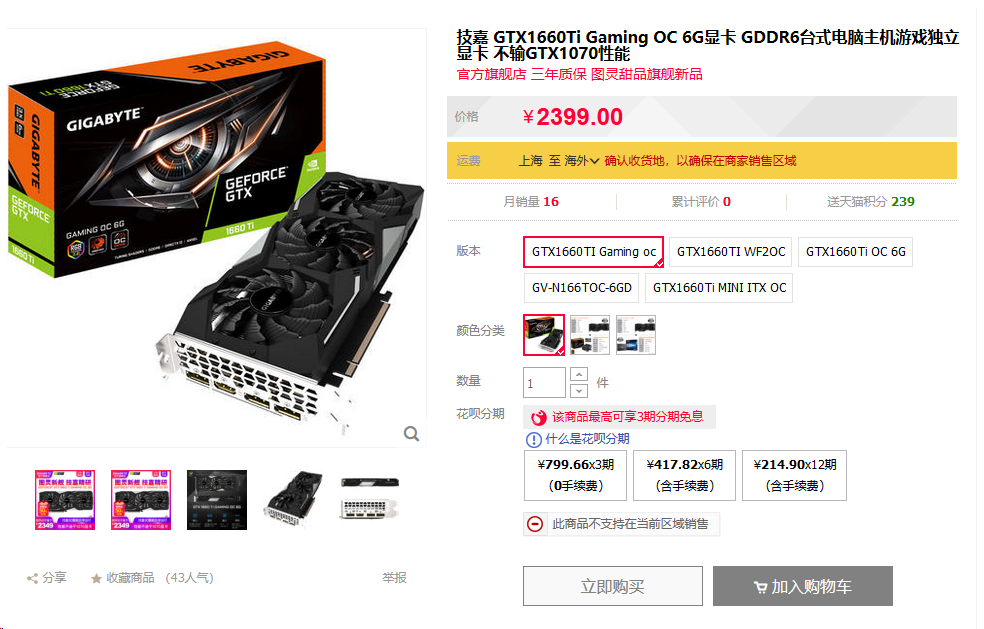Click the share icon below thumbnails
This screenshot has width=984, height=629.
(x=32, y=578)
